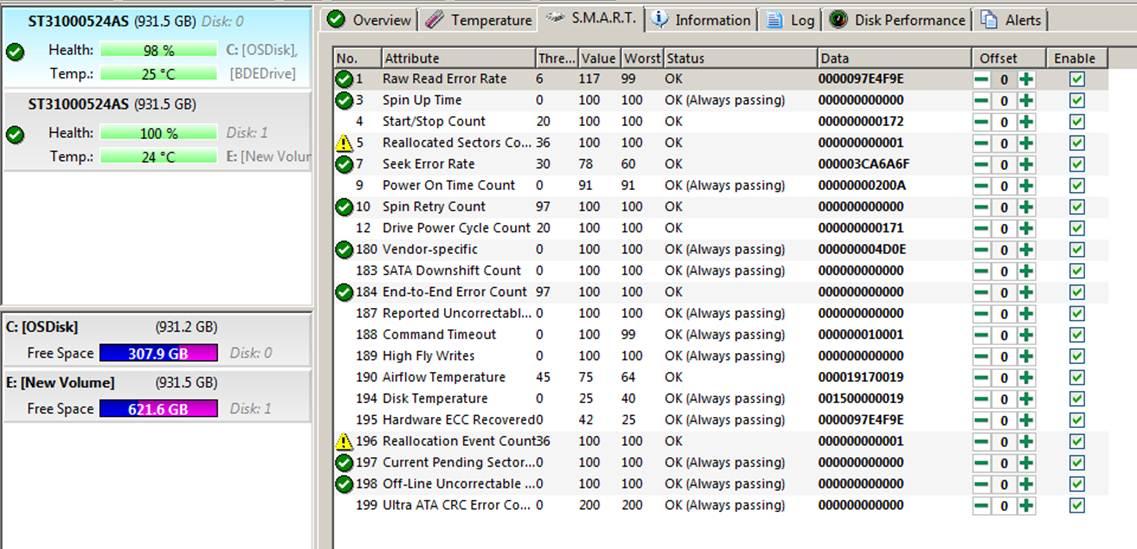The image size is (1137, 549).
Task: Click the yellow warning icon for Reallocated Sectors Count
Action: click(344, 143)
